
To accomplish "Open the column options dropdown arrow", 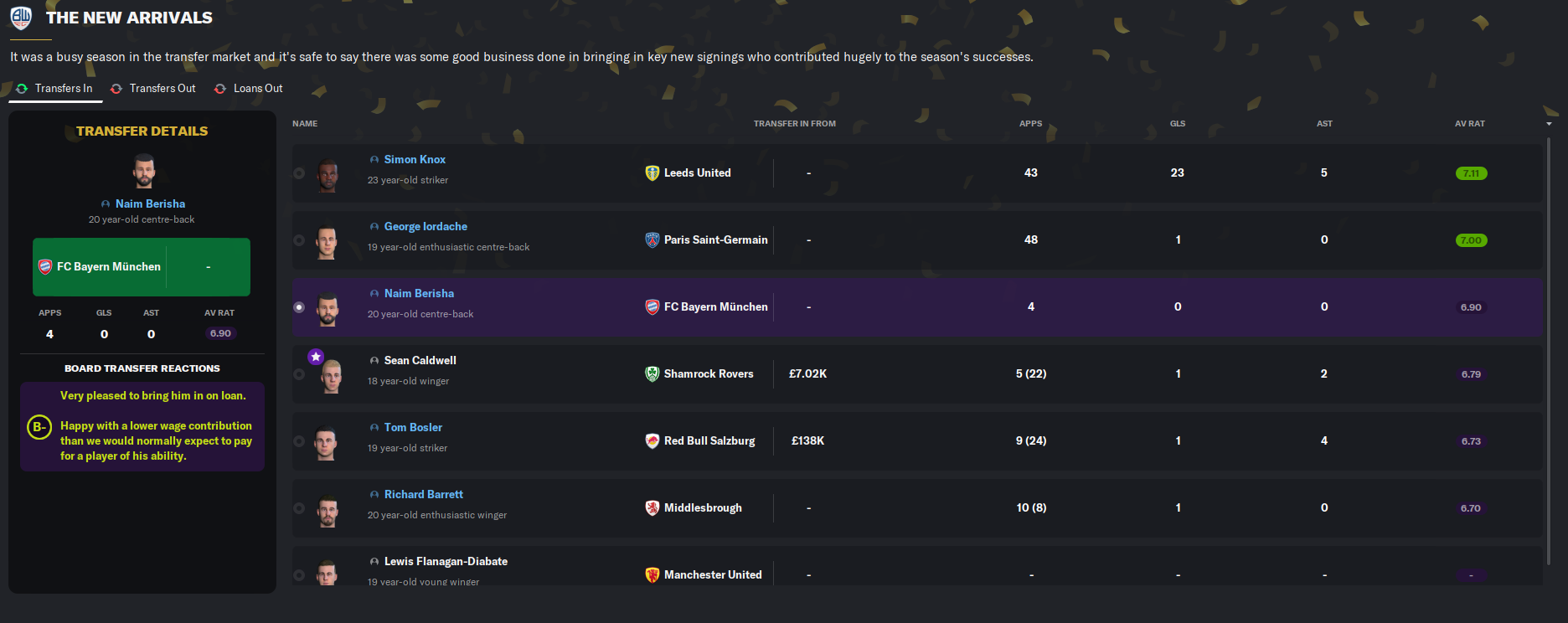I will pos(1549,124).
